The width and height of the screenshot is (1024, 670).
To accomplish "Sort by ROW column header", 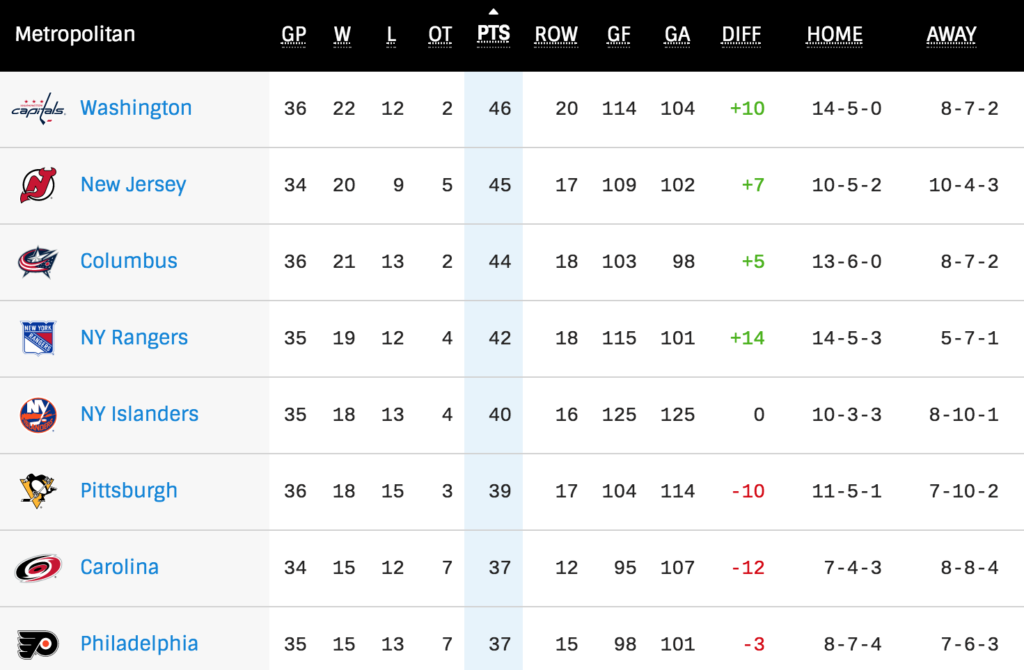I will click(x=556, y=34).
